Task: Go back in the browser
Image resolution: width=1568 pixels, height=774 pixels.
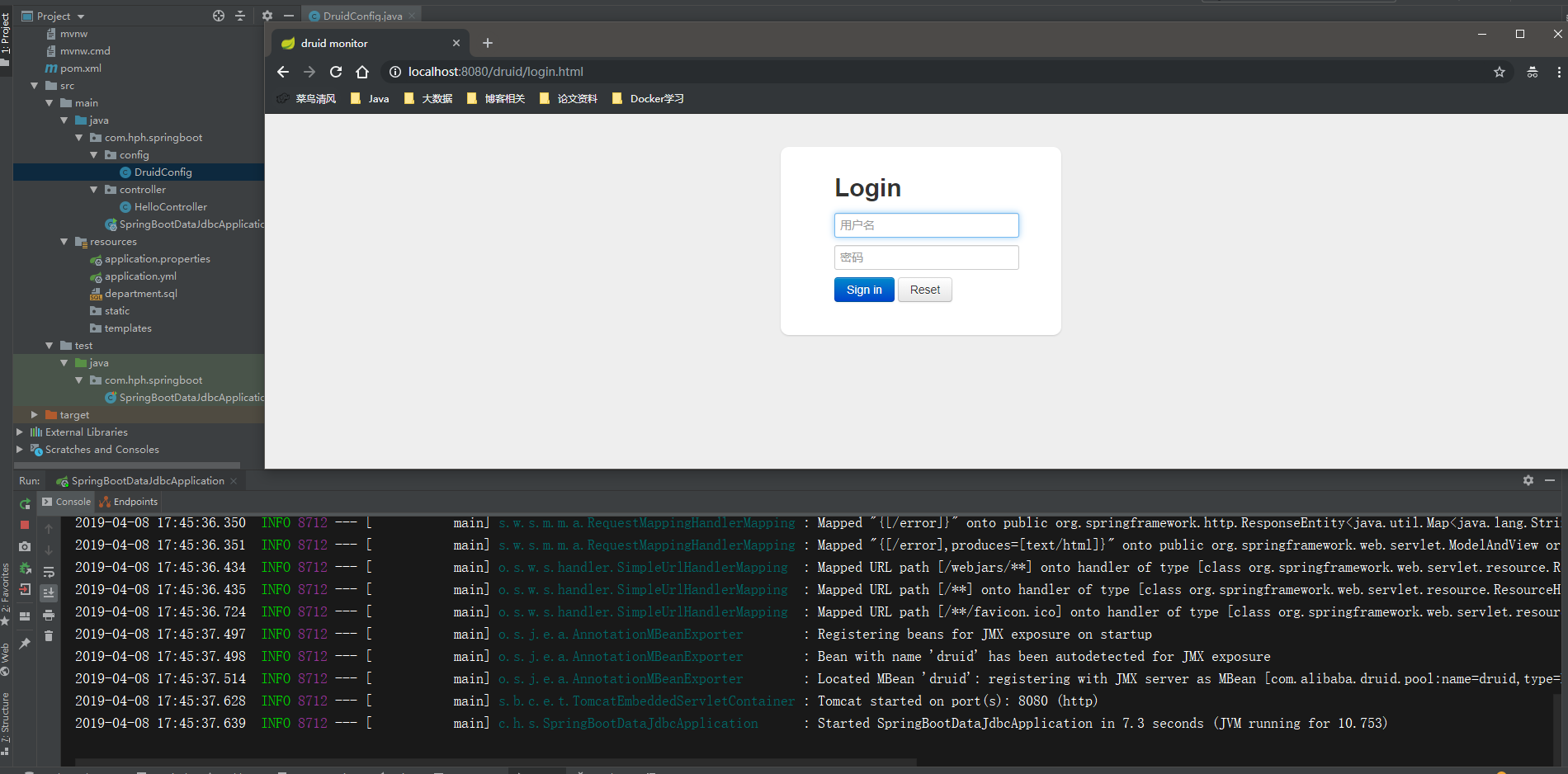Action: [x=283, y=72]
